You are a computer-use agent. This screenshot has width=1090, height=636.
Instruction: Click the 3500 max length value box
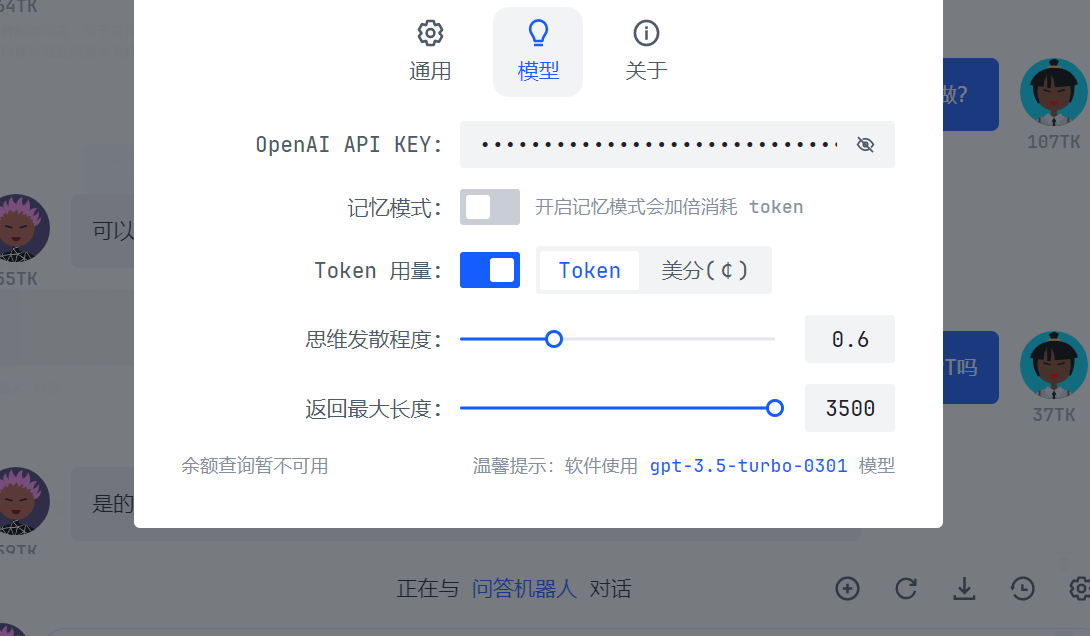(849, 408)
